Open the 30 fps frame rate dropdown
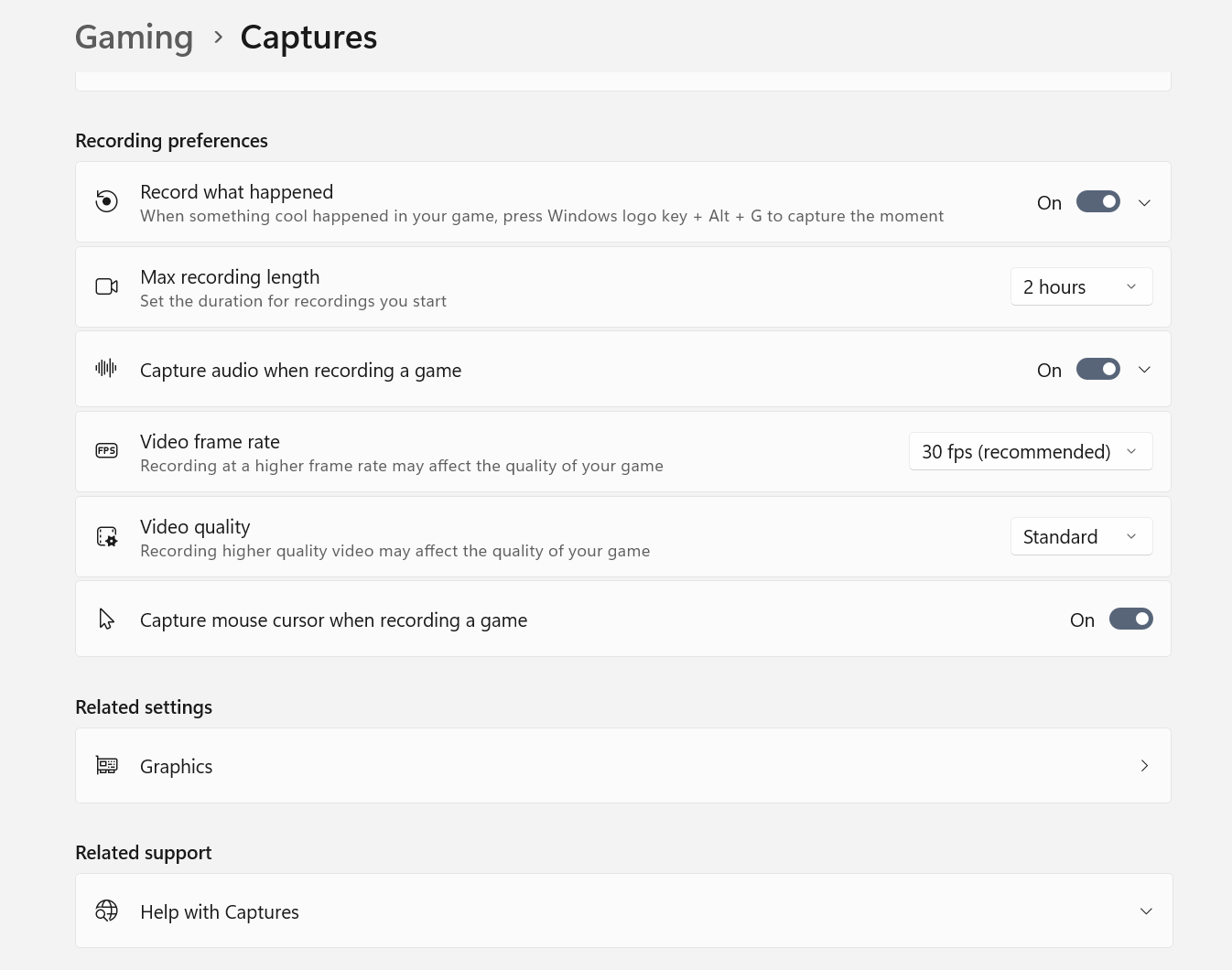Viewport: 1232px width, 970px height. [1031, 451]
